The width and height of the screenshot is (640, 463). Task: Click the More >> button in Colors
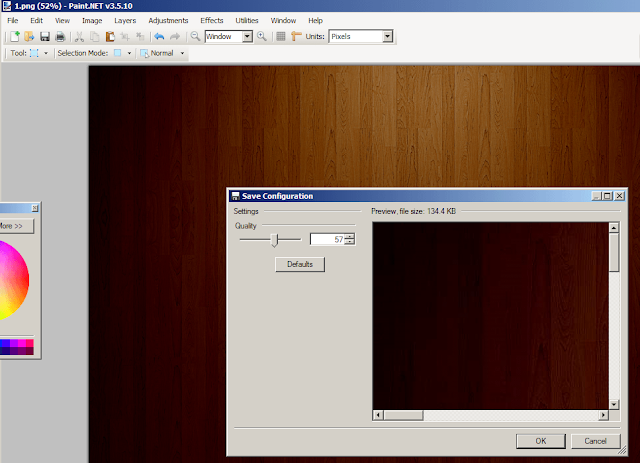(16, 226)
